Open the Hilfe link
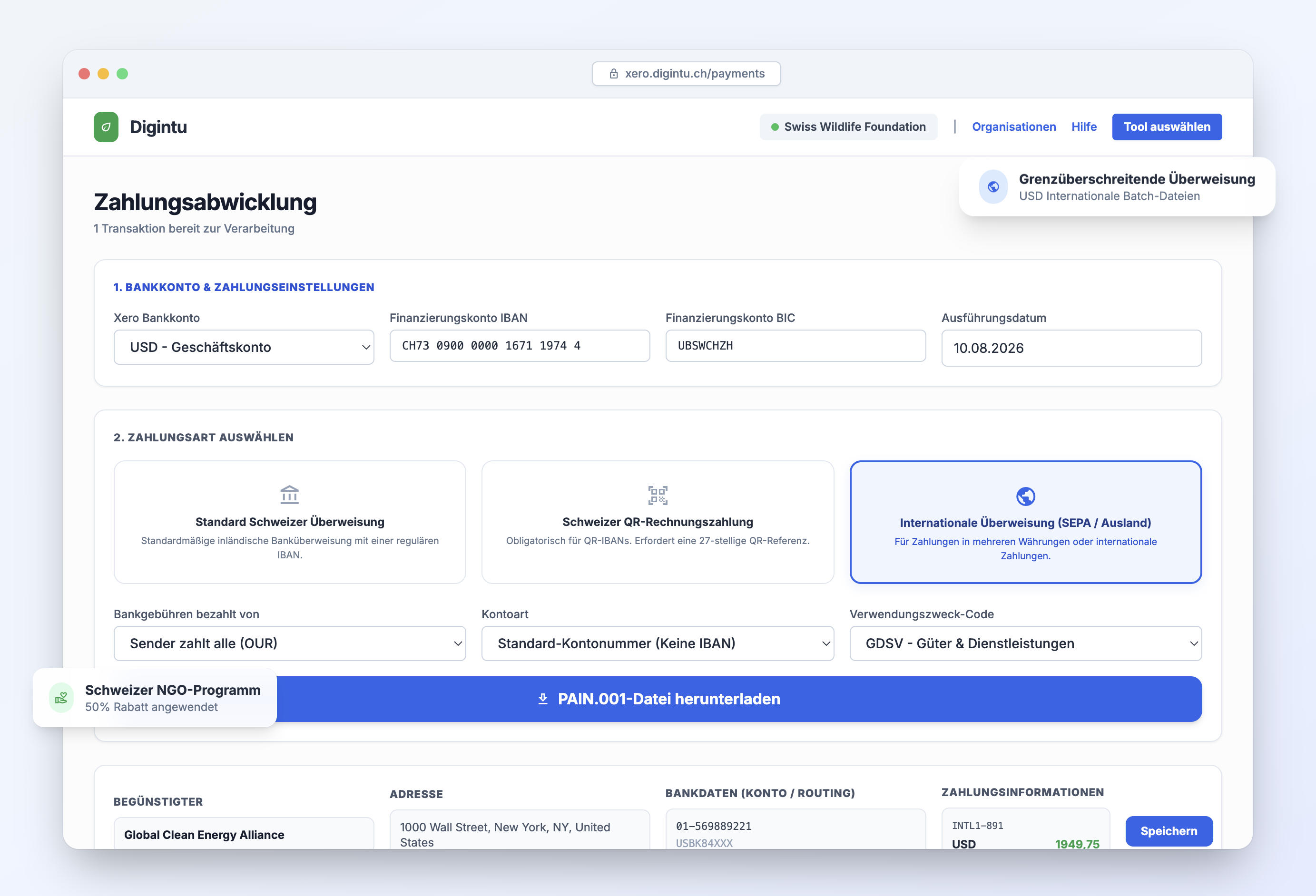Image resolution: width=1316 pixels, height=896 pixels. click(x=1084, y=127)
